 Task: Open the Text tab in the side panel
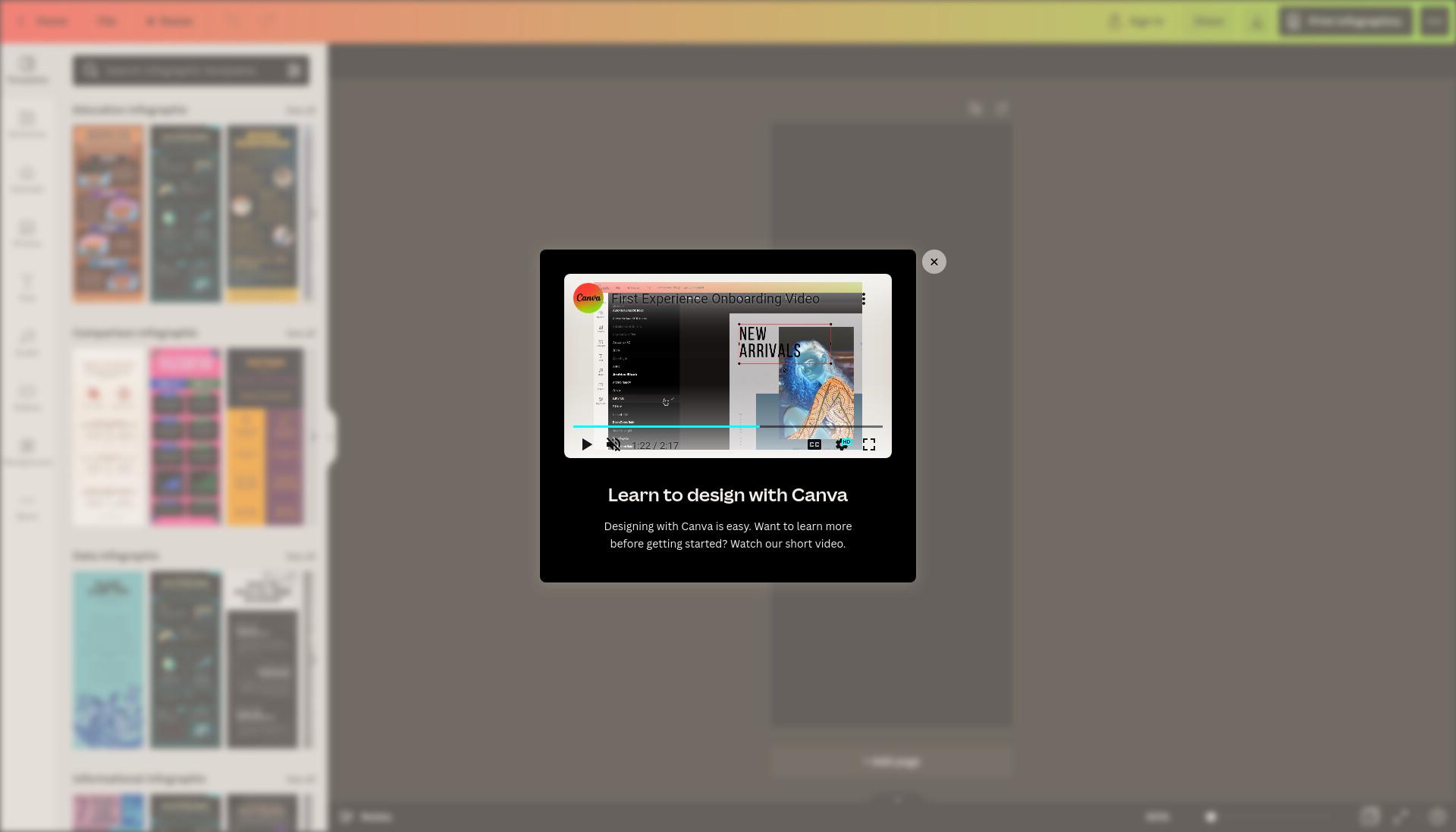coord(27,288)
